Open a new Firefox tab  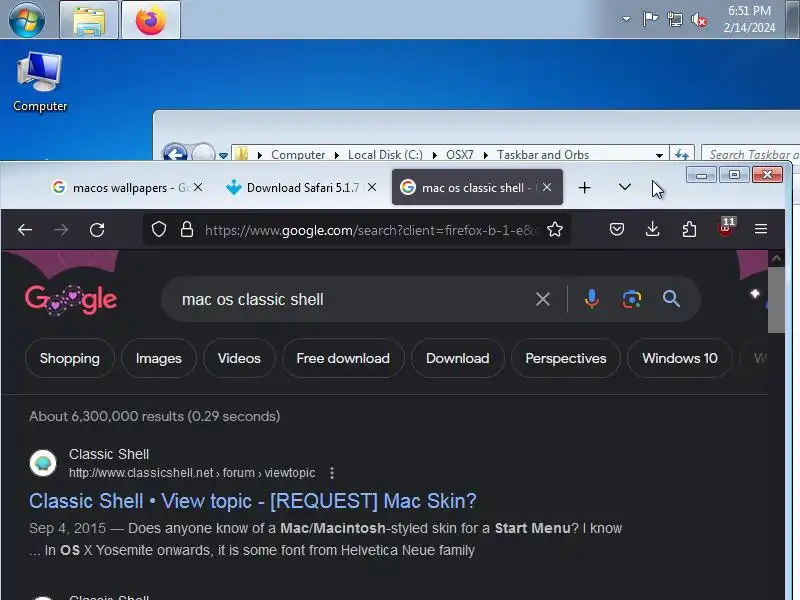(x=584, y=188)
